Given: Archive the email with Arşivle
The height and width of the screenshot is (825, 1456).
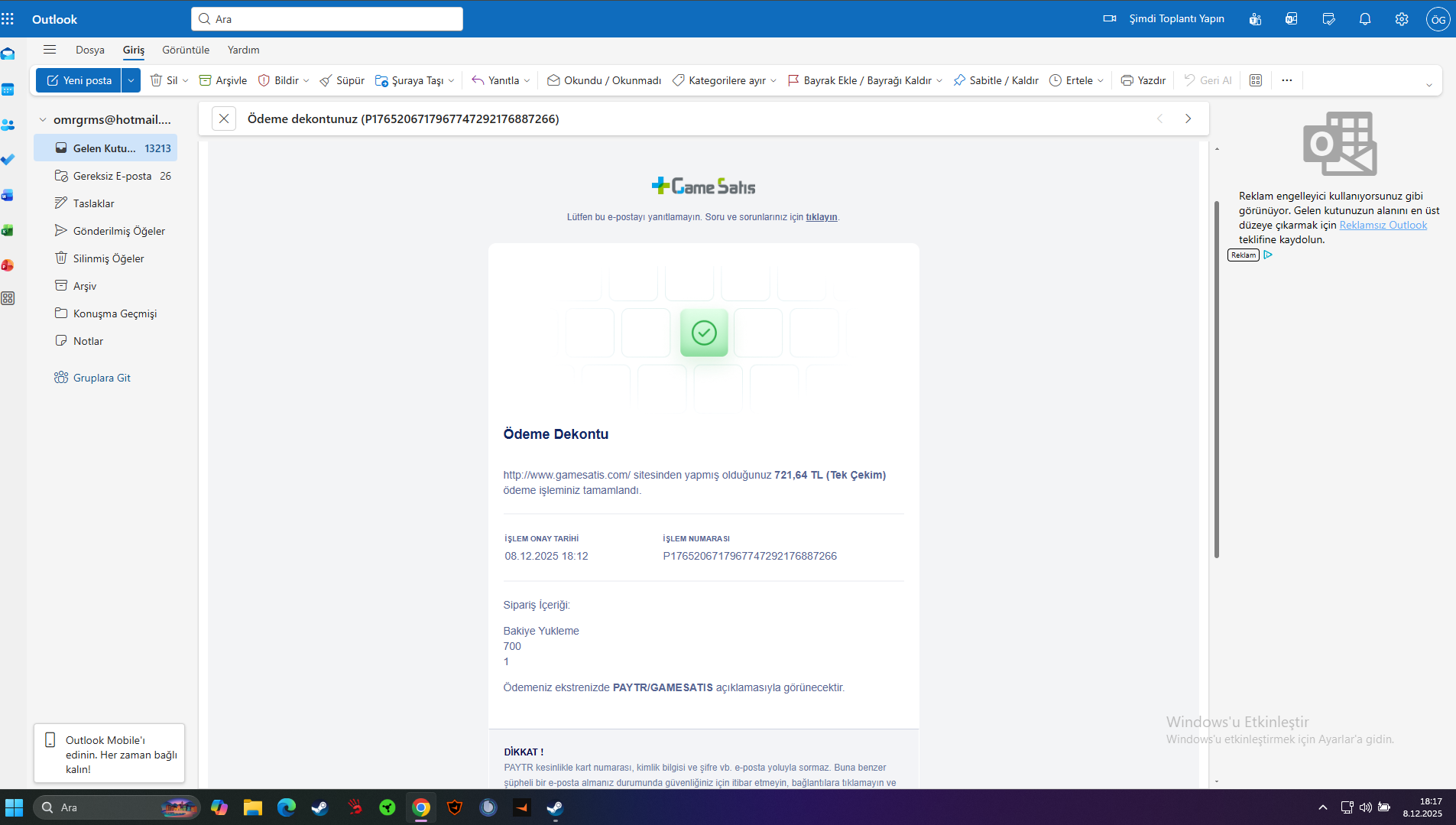Looking at the screenshot, I should click(x=223, y=80).
